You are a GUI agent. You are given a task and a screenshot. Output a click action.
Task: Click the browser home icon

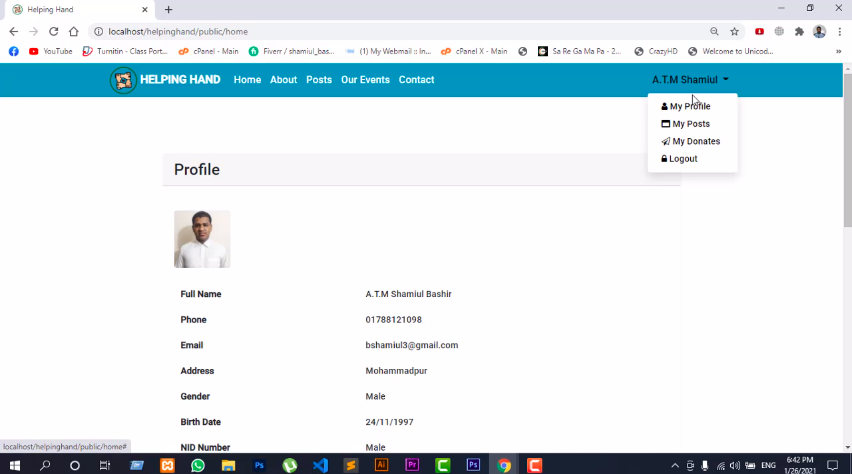point(74,32)
